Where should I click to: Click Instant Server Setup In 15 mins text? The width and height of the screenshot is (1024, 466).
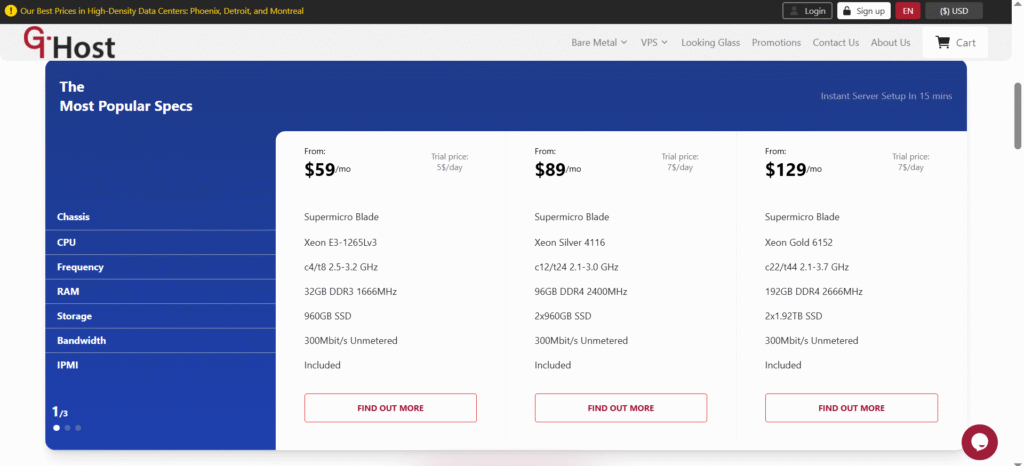(886, 96)
